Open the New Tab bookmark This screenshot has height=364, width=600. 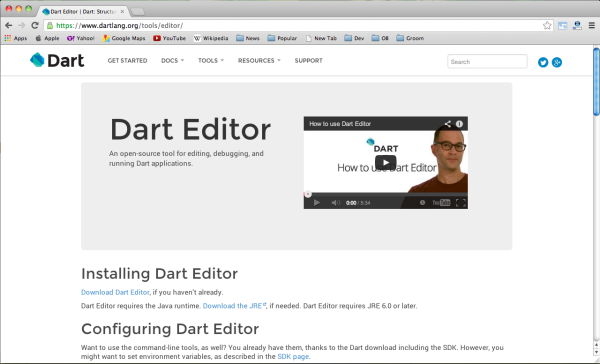pos(321,38)
